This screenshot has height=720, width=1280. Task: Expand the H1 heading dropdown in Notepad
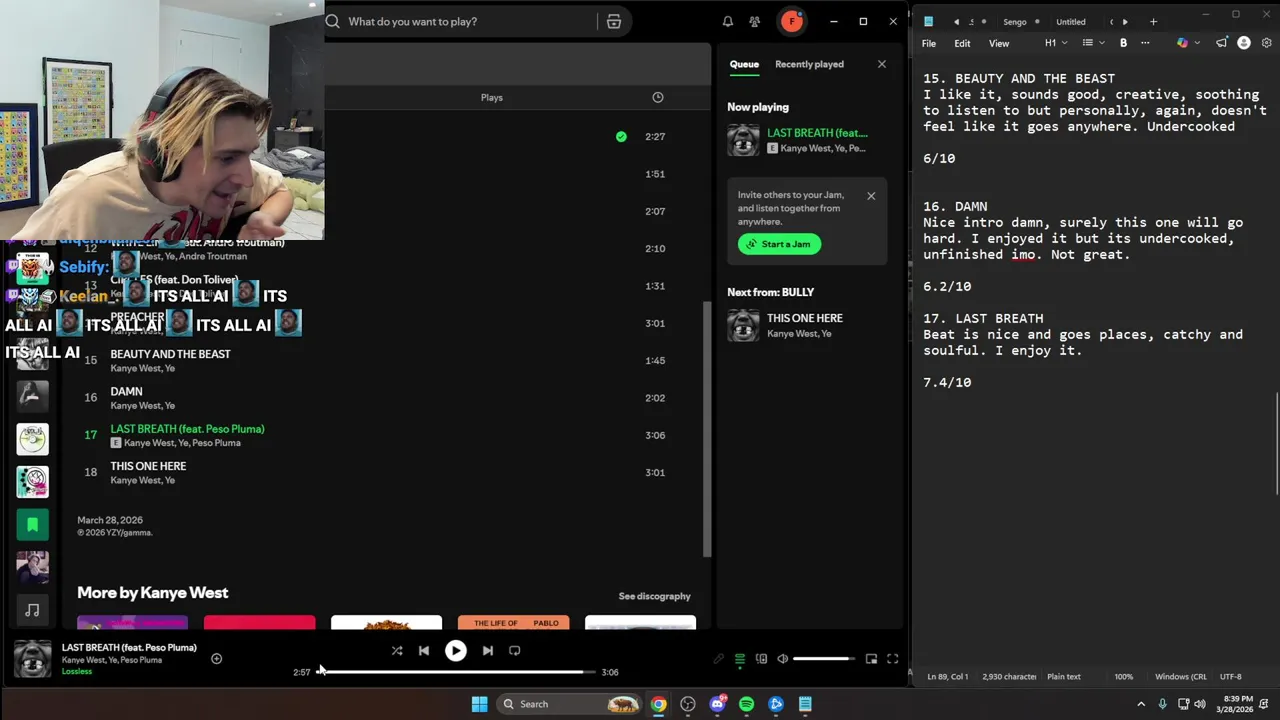tap(1056, 43)
